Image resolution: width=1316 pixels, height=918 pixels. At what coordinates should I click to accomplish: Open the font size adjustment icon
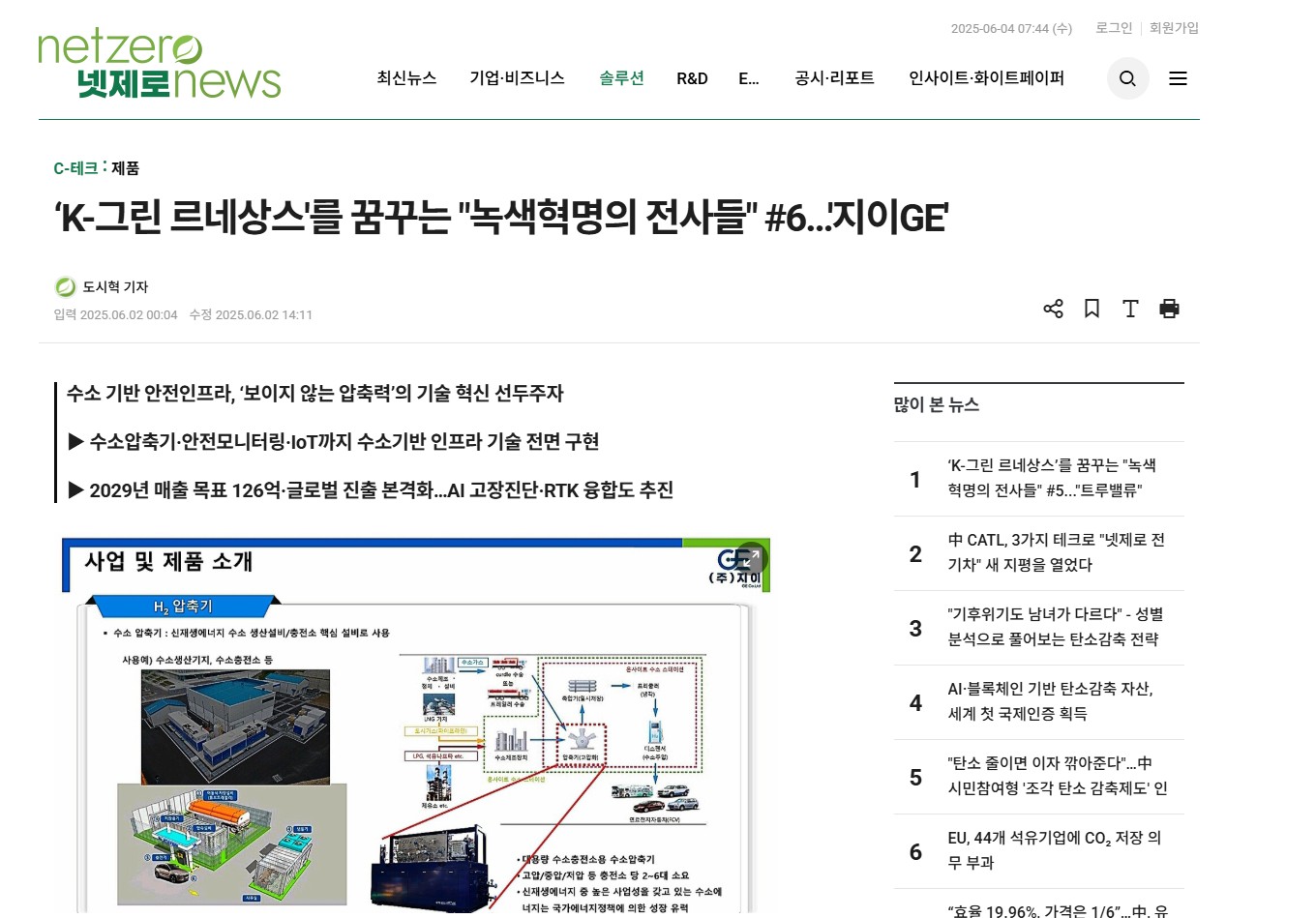pyautogui.click(x=1130, y=309)
